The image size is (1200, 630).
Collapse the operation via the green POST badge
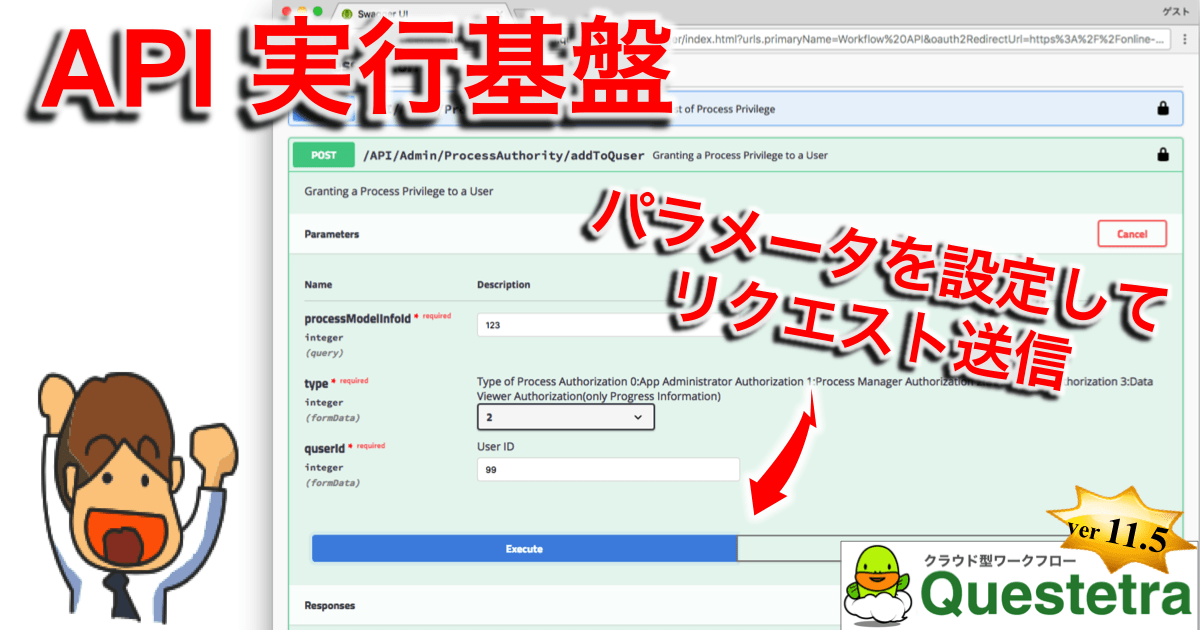(x=323, y=155)
